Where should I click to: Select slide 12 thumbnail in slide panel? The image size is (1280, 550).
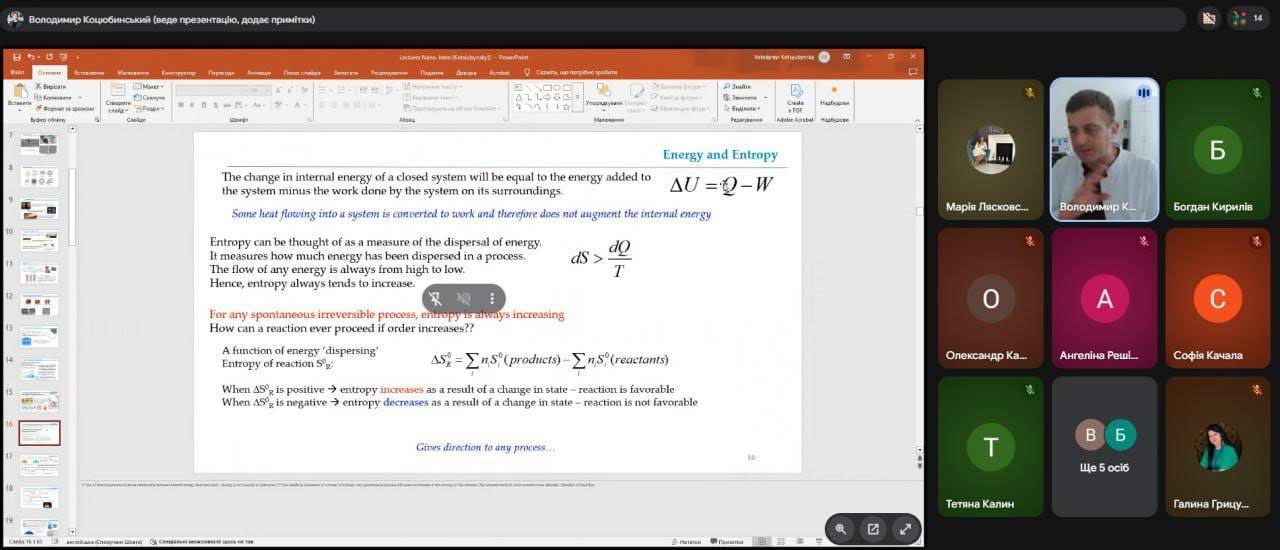pyautogui.click(x=39, y=305)
